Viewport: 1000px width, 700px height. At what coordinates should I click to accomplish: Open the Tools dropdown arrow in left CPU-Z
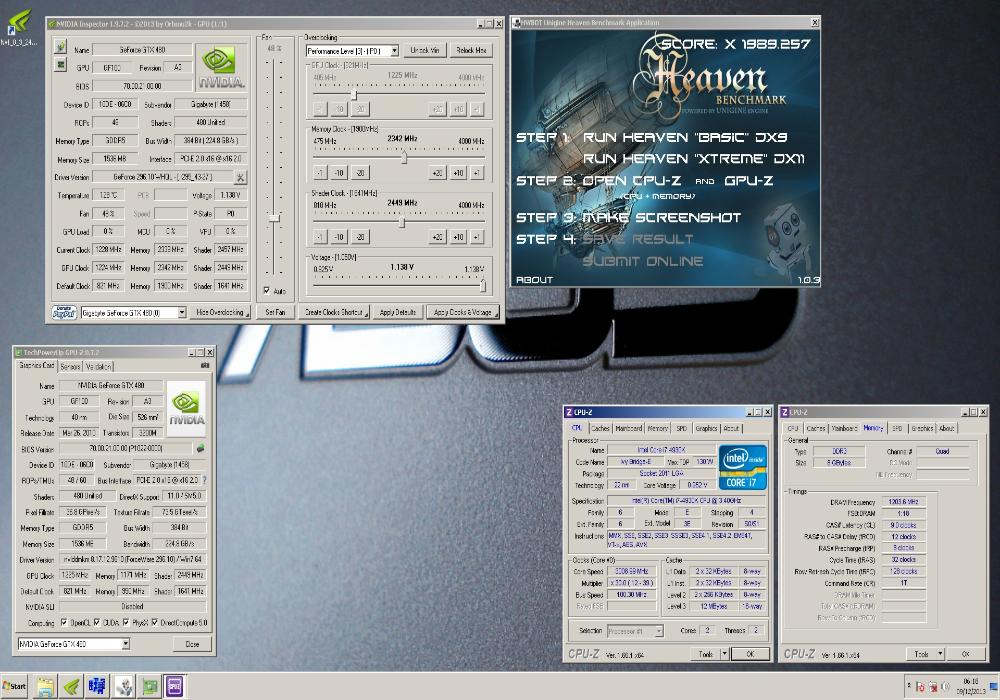724,653
